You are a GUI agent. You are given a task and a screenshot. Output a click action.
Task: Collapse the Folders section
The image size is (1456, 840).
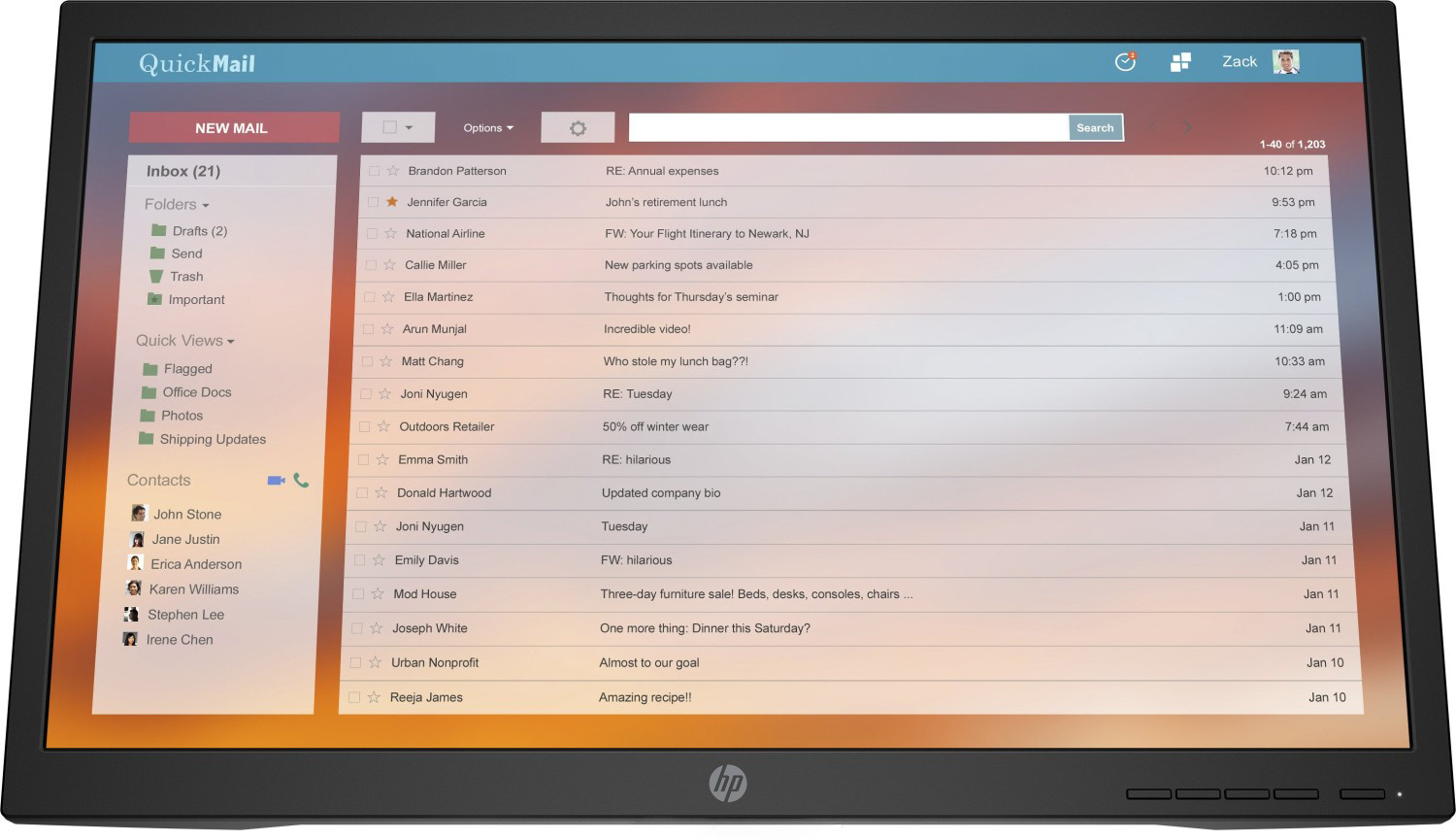click(x=177, y=205)
